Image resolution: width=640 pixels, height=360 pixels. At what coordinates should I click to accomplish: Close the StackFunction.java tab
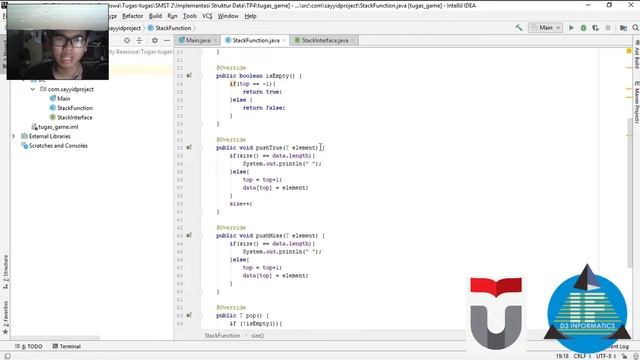coord(284,40)
